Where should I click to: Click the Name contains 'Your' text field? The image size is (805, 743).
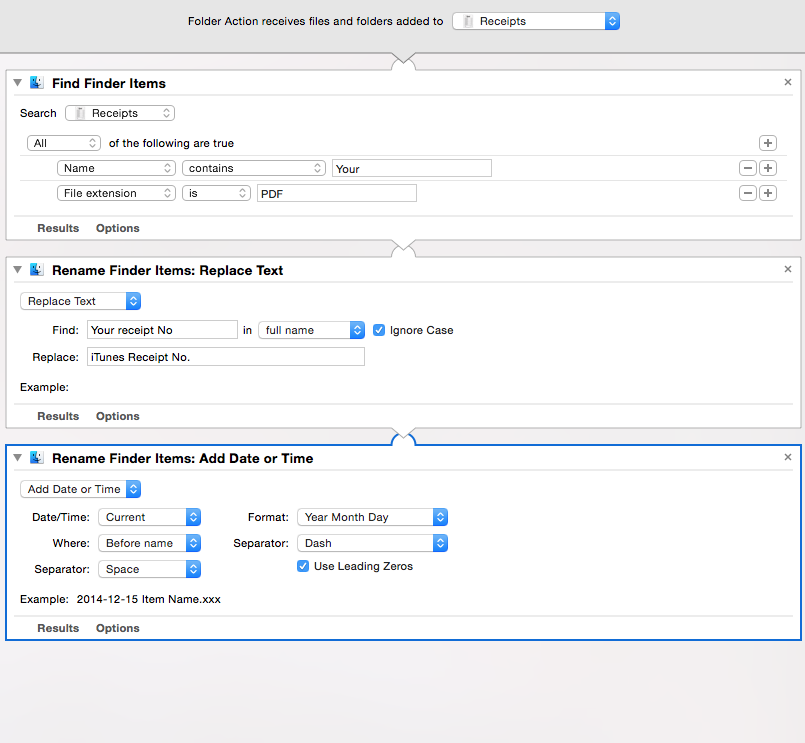(x=412, y=168)
